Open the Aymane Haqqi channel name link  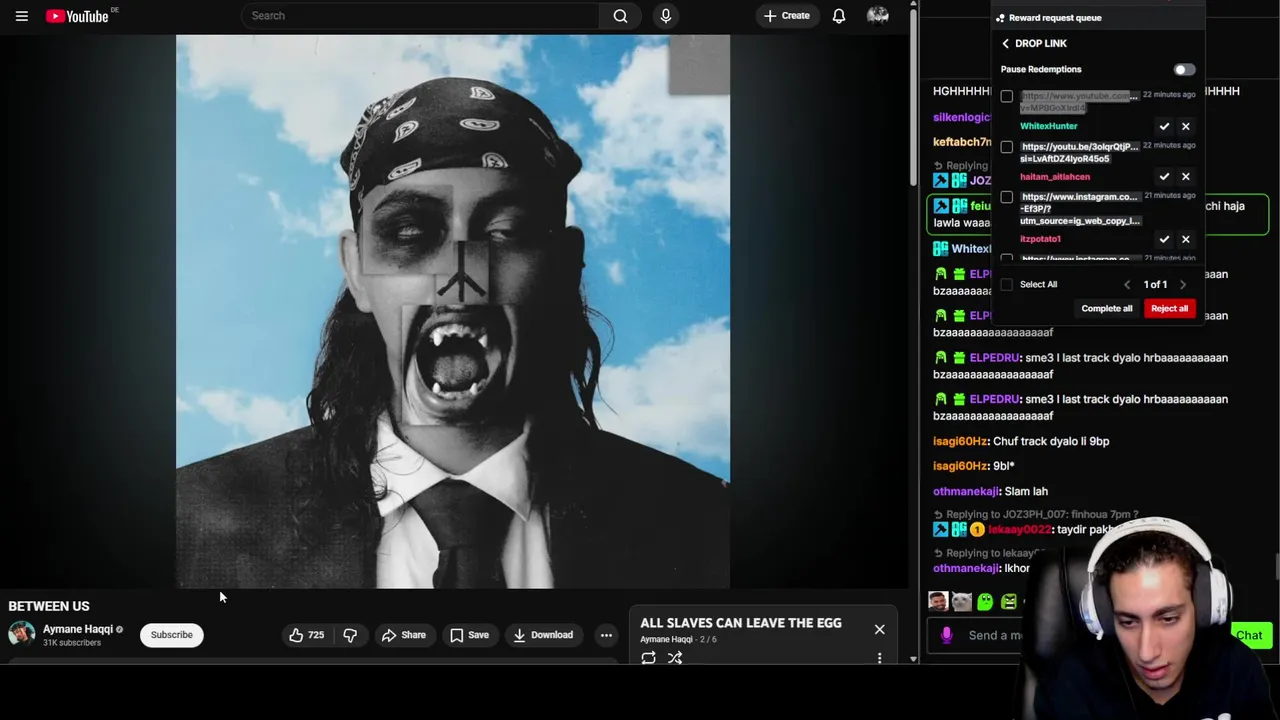pos(78,629)
